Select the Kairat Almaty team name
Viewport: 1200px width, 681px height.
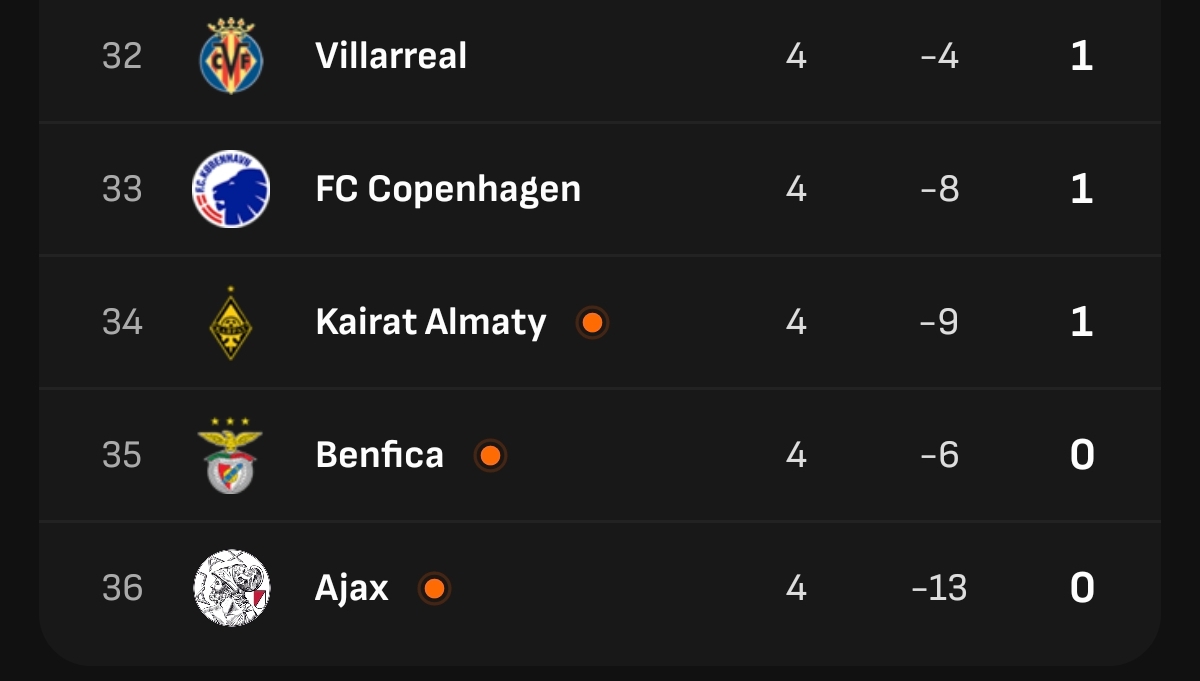pyautogui.click(x=431, y=322)
